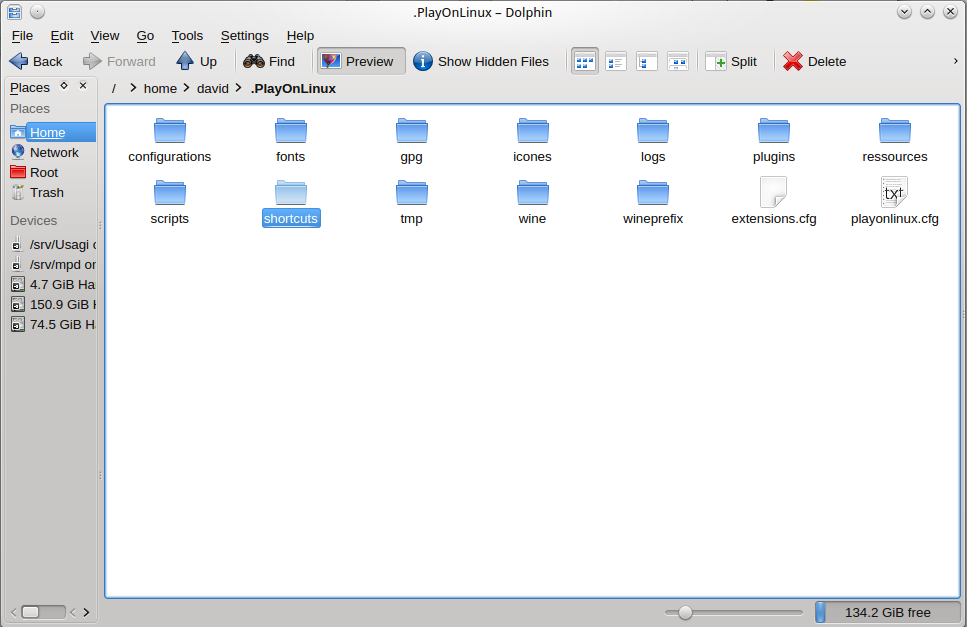Close the Places panel
The width and height of the screenshot is (967, 627).
(x=83, y=86)
